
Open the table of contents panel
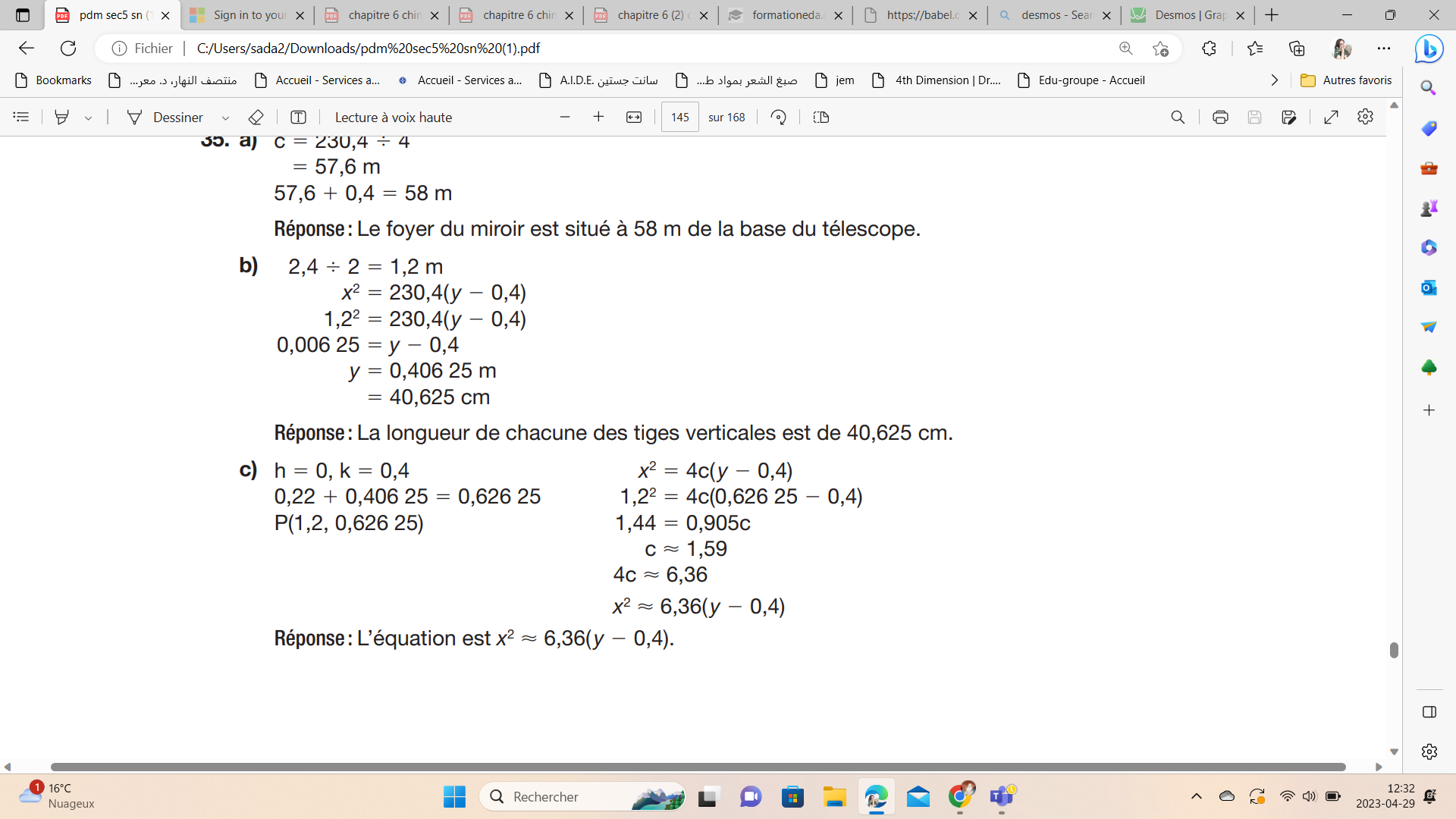click(21, 117)
